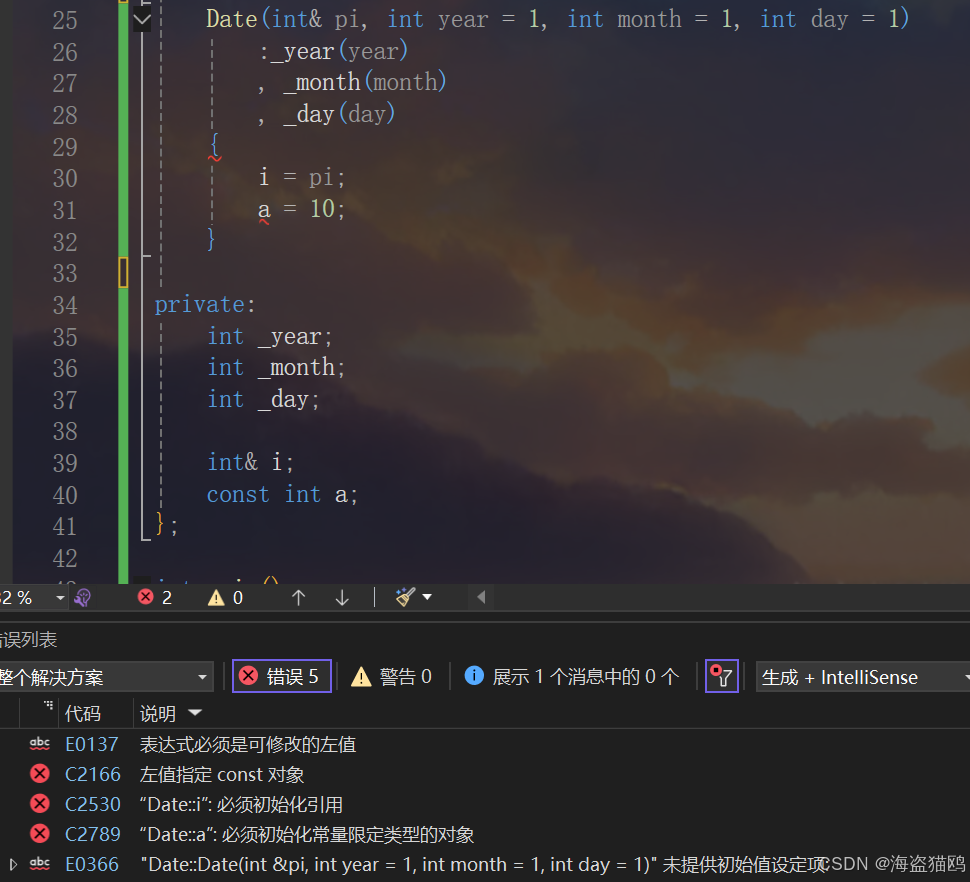Open the 整个解决方案 scope dropdown

click(x=105, y=677)
